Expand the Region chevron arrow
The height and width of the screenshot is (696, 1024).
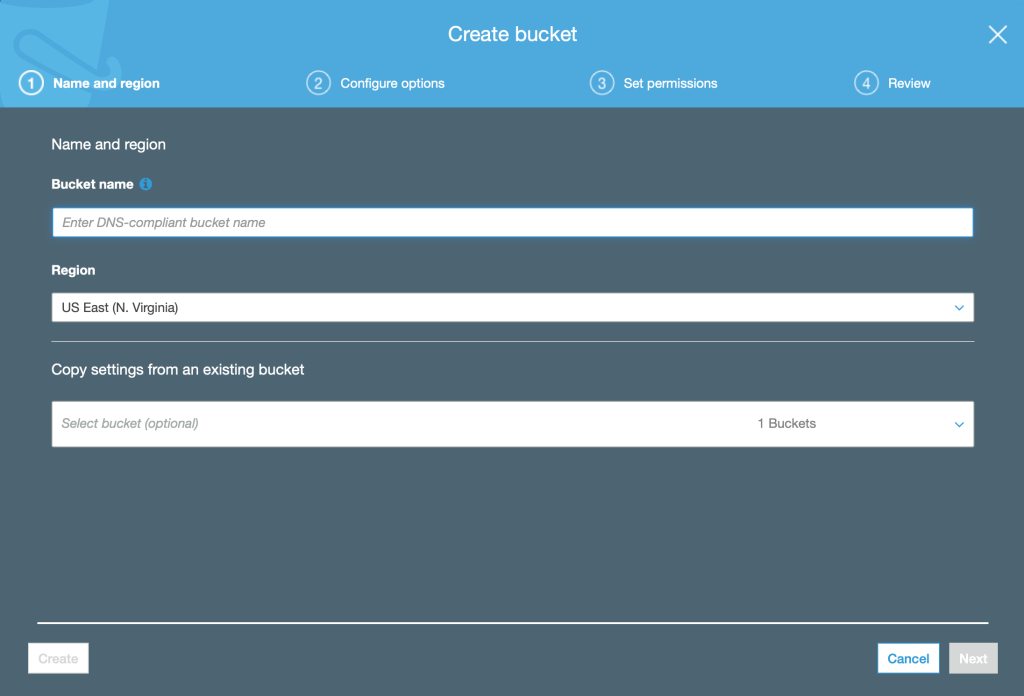pos(959,308)
